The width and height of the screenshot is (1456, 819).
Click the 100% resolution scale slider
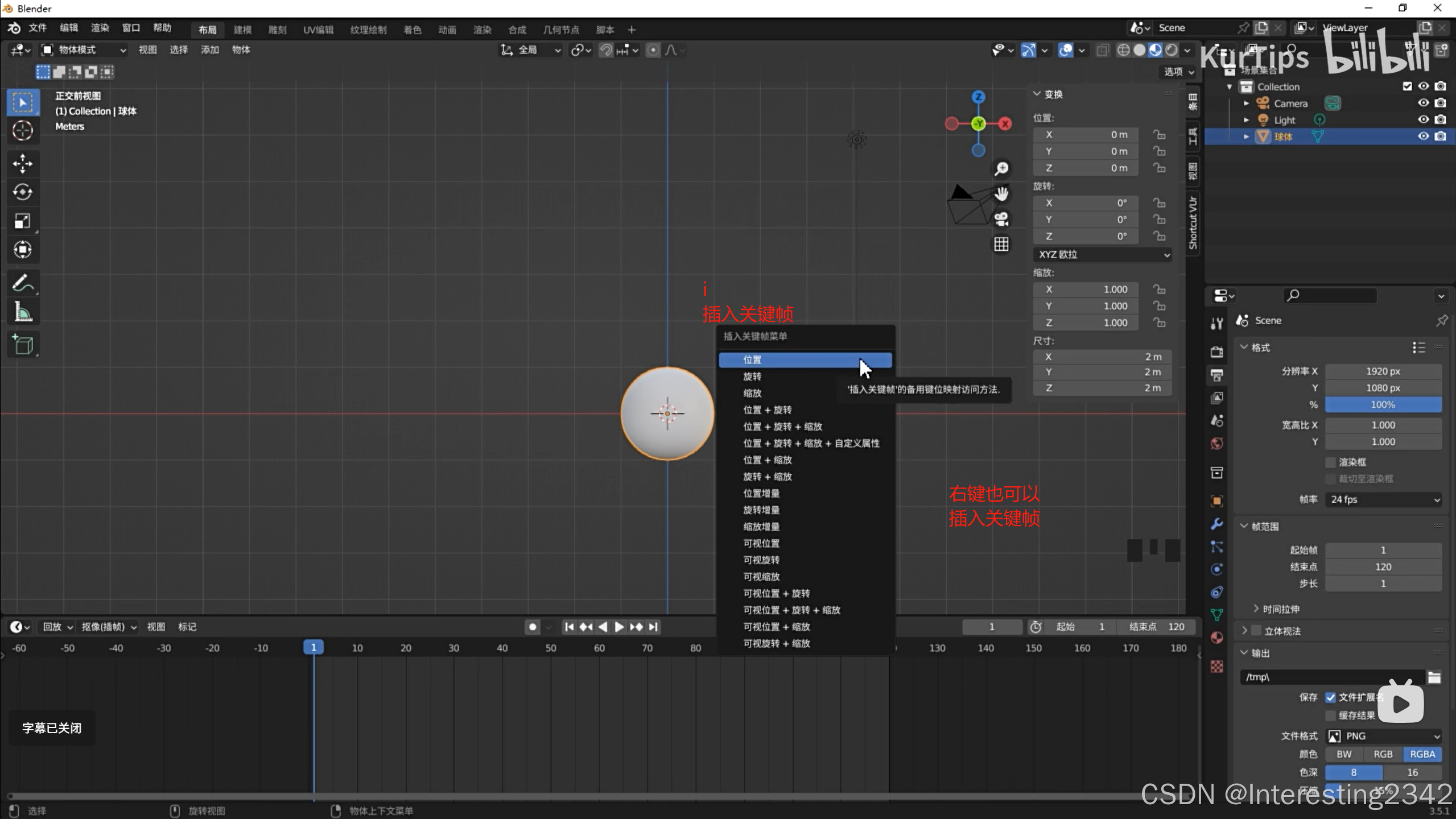click(1383, 404)
